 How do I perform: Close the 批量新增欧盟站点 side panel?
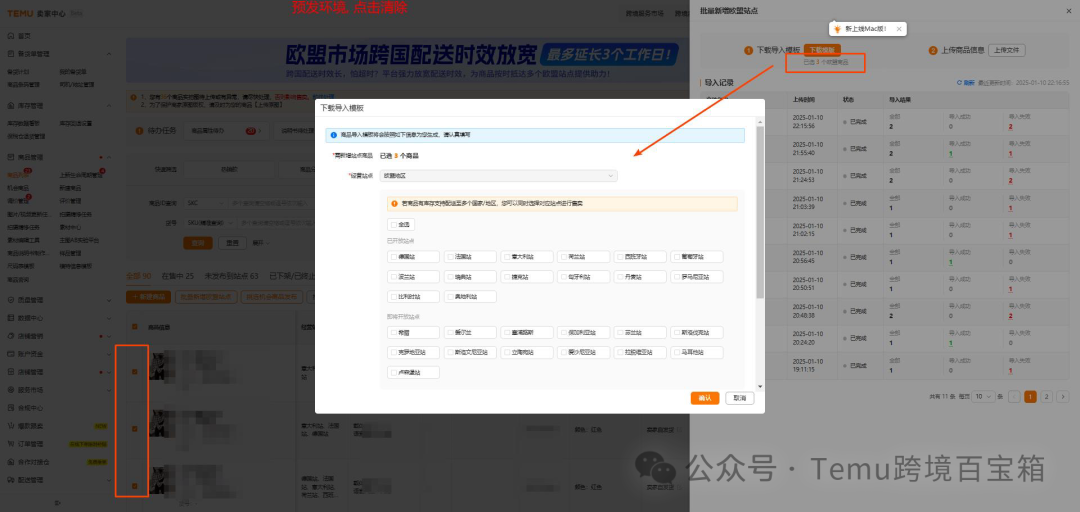coord(1069,10)
